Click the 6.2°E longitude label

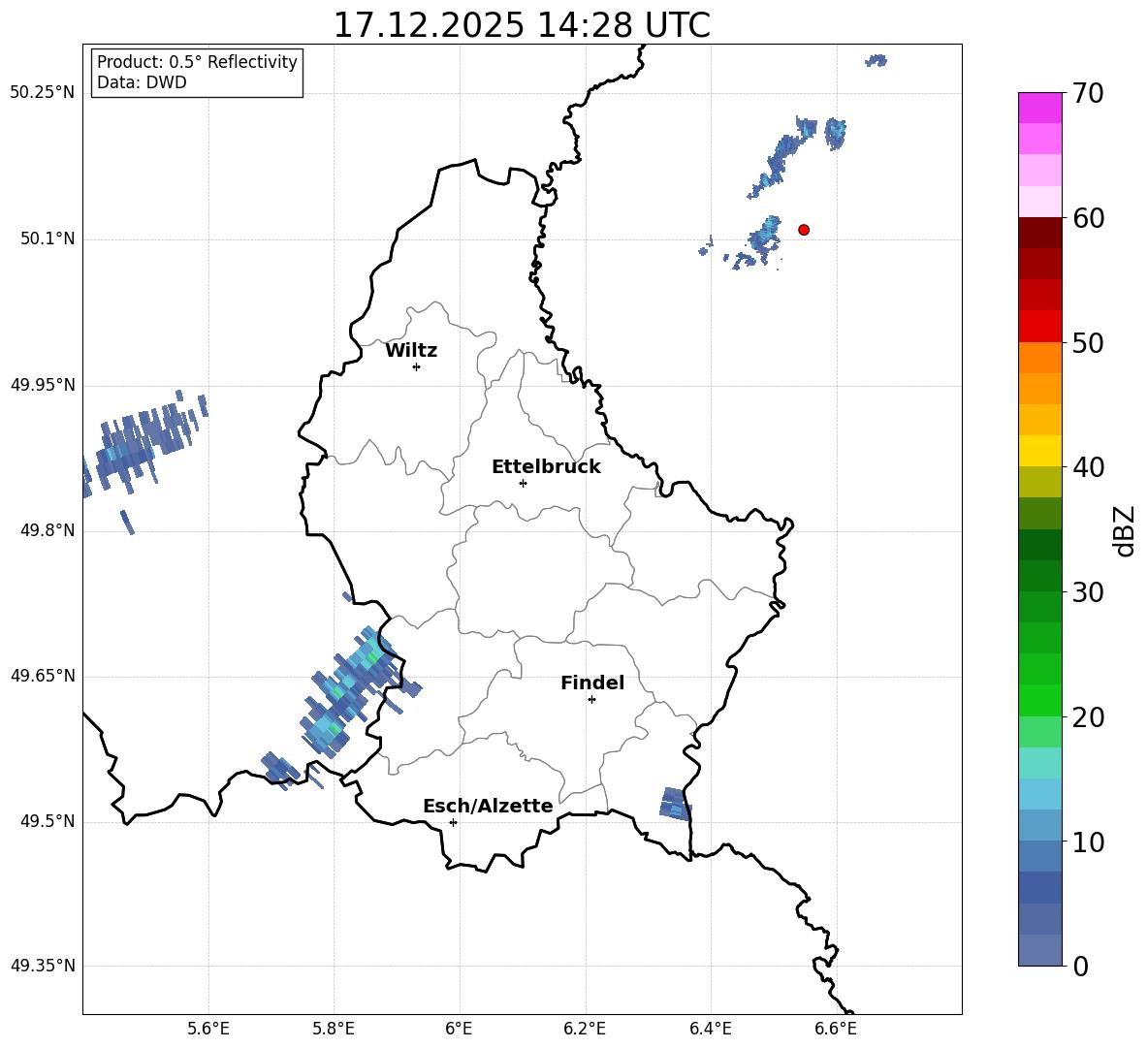click(585, 1029)
